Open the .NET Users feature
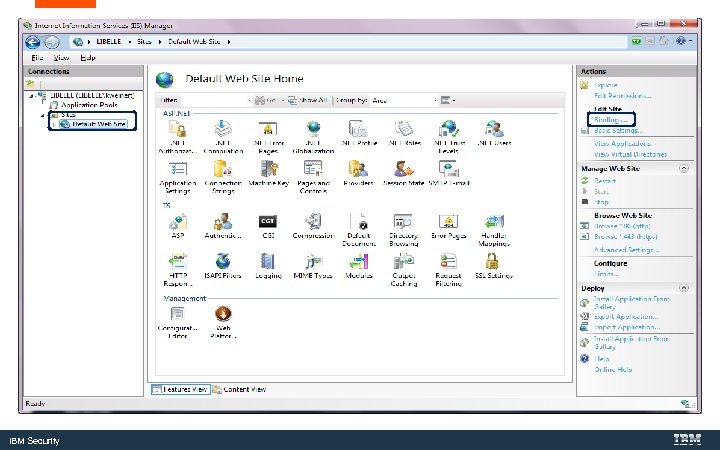Screen dimensions: 720x450 click(x=494, y=133)
